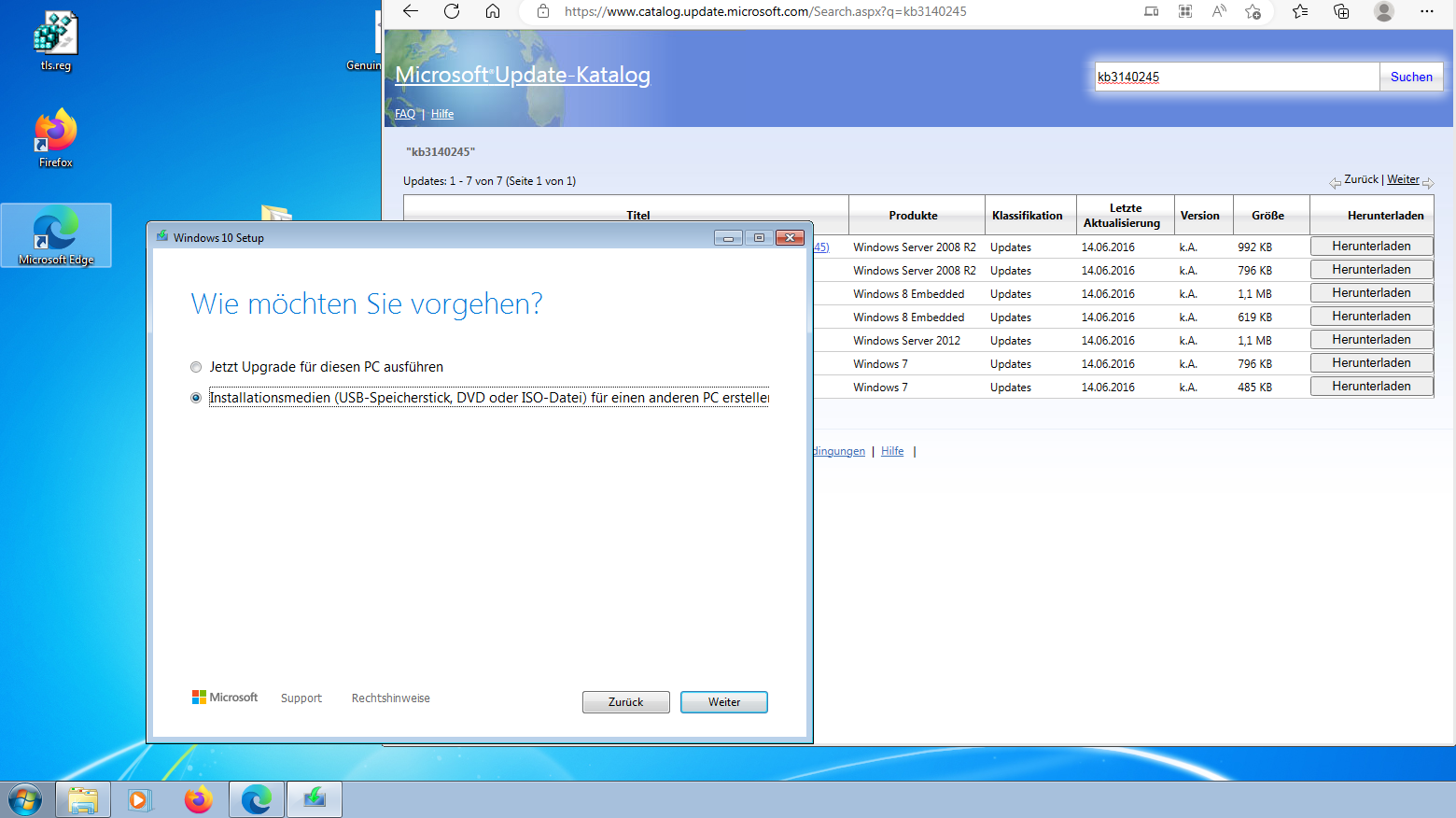The height and width of the screenshot is (818, 1456).
Task: Switch to Windows 10 Setup taskbar item
Action: [x=315, y=800]
